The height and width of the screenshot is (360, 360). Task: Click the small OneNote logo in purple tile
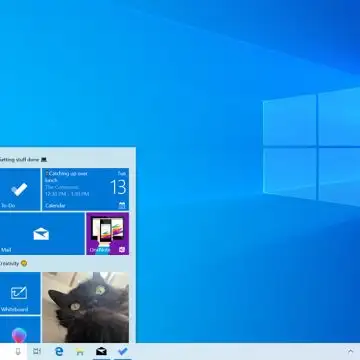(x=122, y=250)
